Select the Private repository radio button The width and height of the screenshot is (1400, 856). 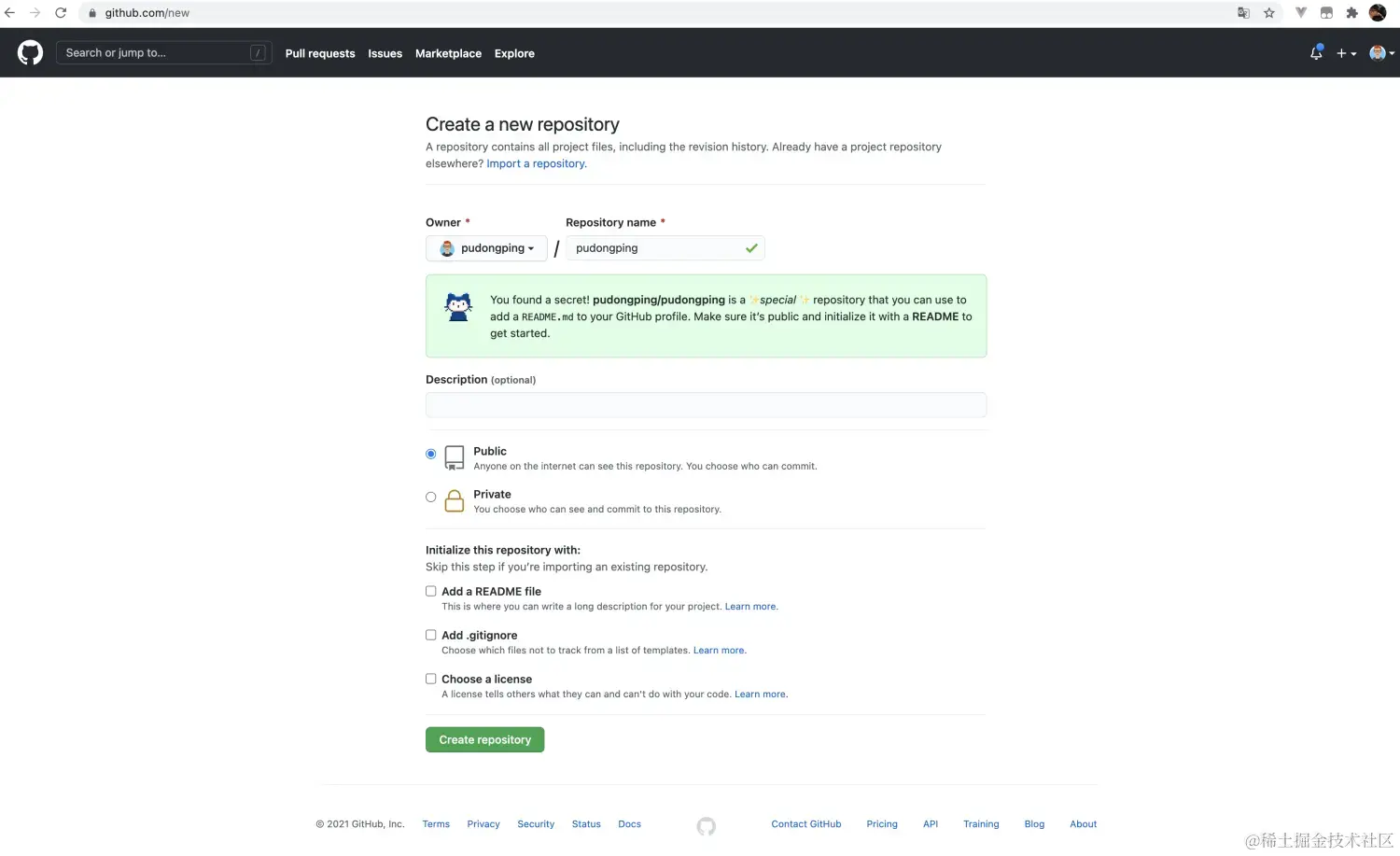[x=430, y=497]
